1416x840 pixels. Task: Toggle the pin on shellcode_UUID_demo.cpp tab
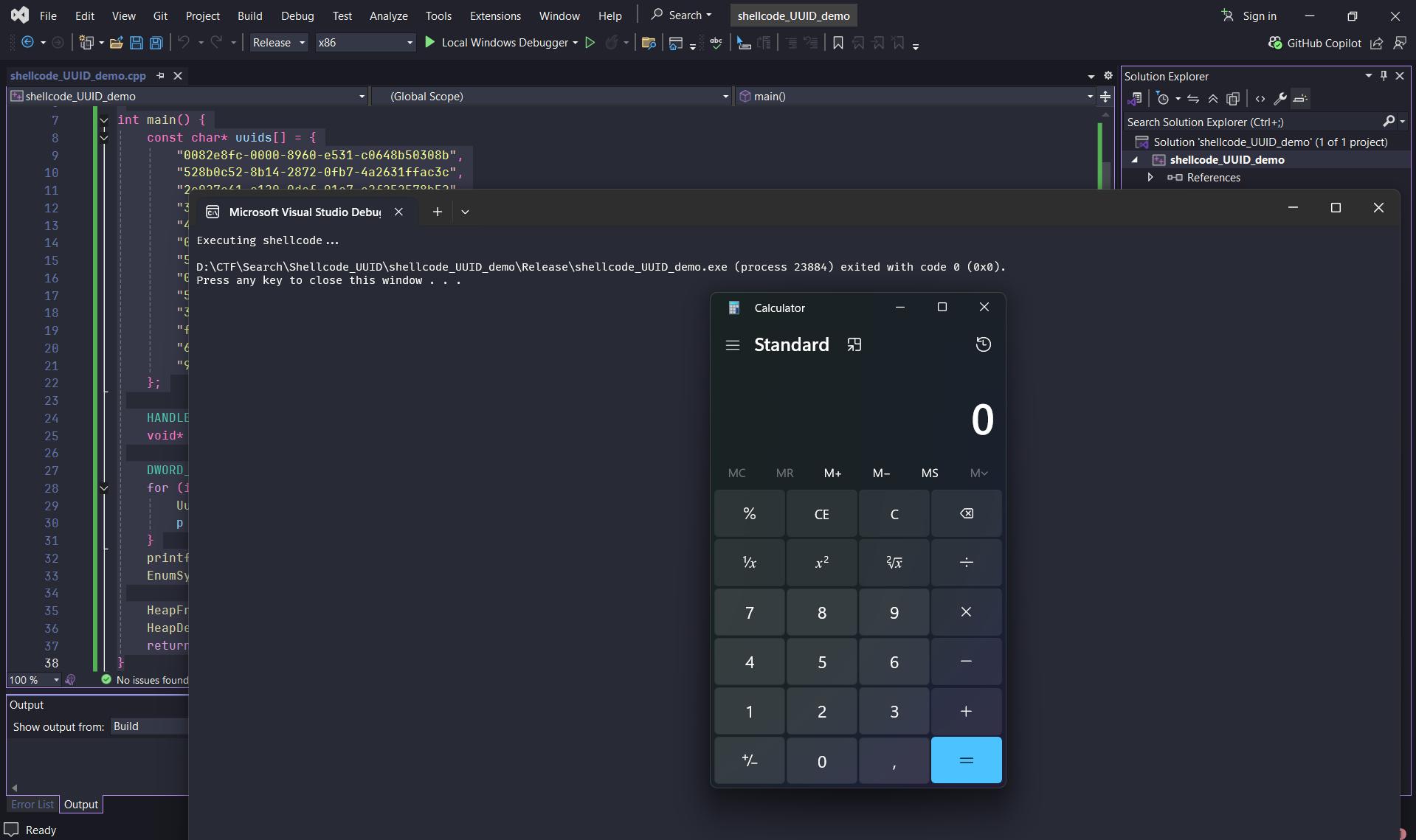tap(161, 76)
